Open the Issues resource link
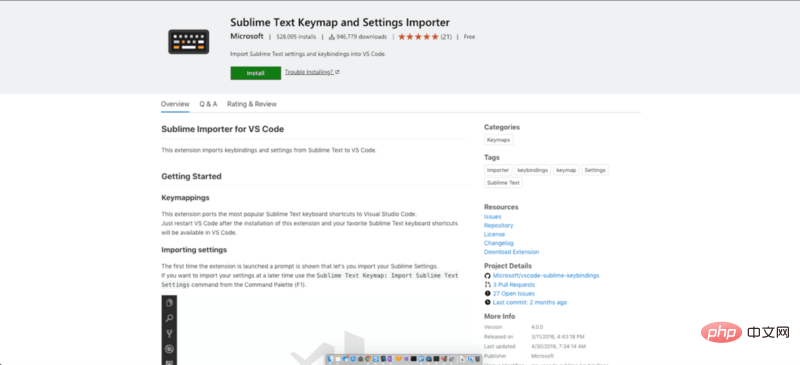Screen dimensions: 800x365 [x=493, y=217]
